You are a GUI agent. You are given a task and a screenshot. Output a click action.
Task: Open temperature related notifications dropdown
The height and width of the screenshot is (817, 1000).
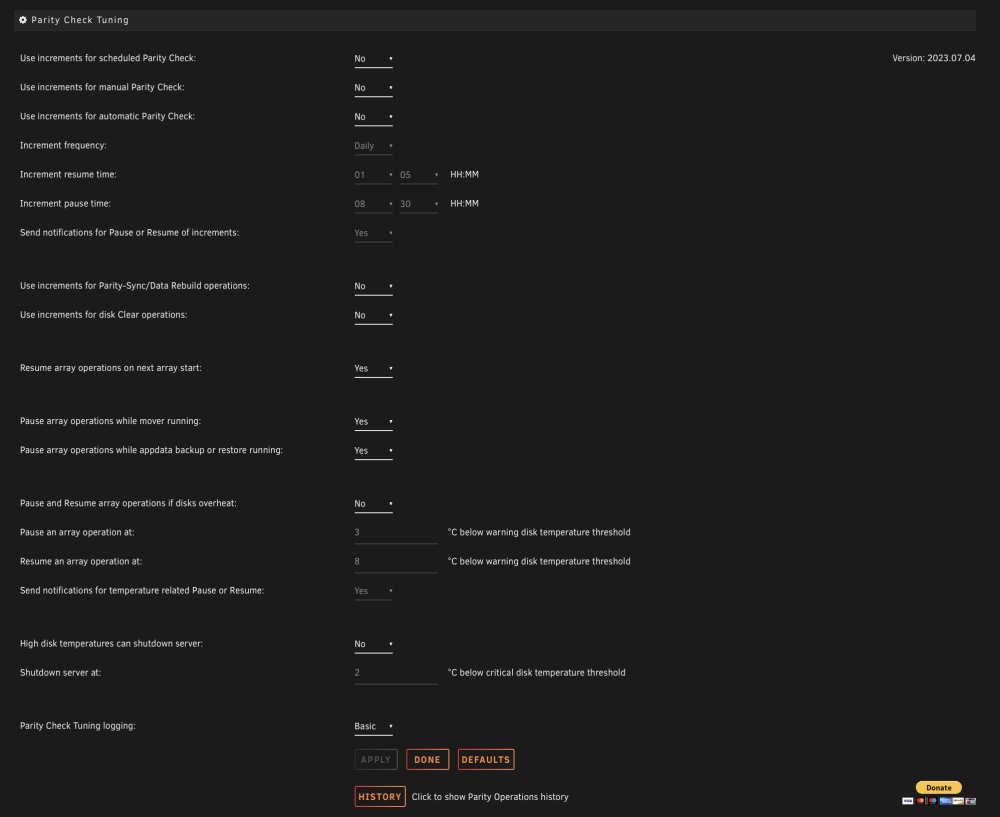[374, 591]
